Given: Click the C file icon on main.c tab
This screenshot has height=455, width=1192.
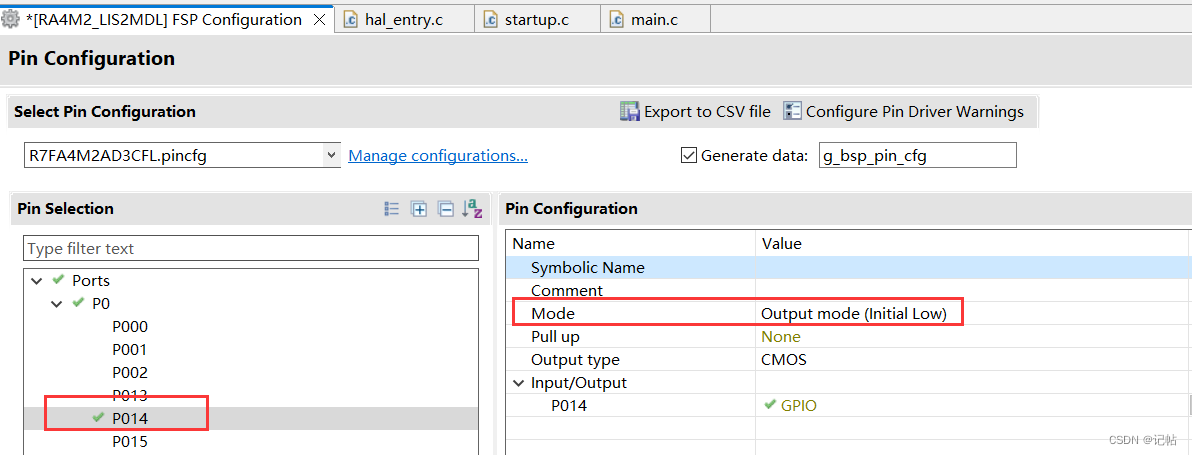Looking at the screenshot, I should (x=617, y=20).
